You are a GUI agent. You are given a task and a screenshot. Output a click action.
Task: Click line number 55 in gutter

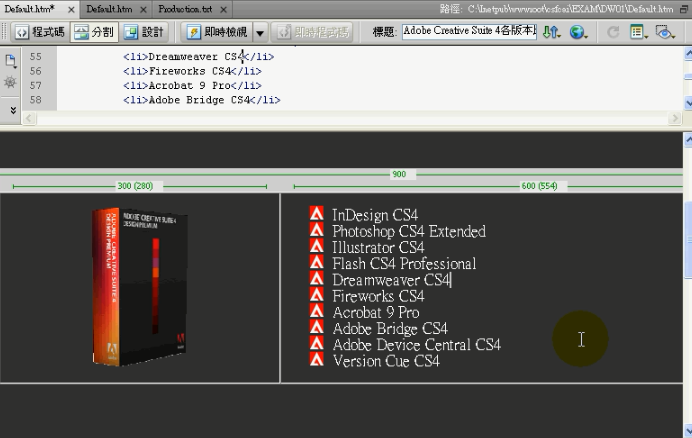(36, 57)
